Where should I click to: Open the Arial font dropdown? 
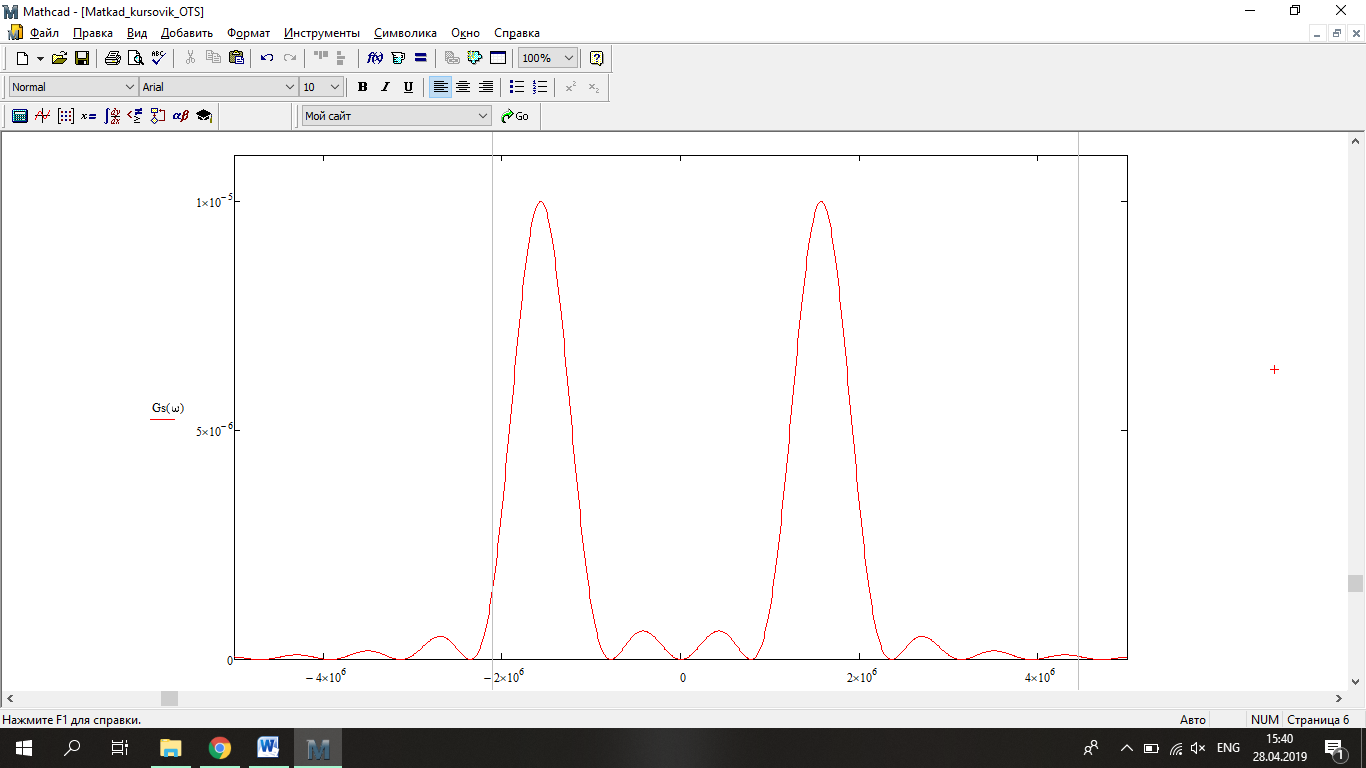pyautogui.click(x=290, y=87)
